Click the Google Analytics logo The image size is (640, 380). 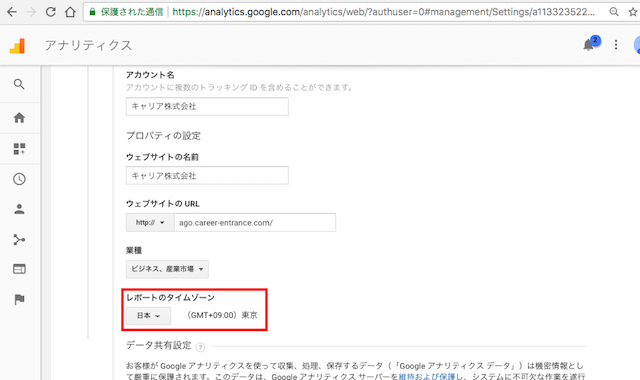click(x=17, y=46)
